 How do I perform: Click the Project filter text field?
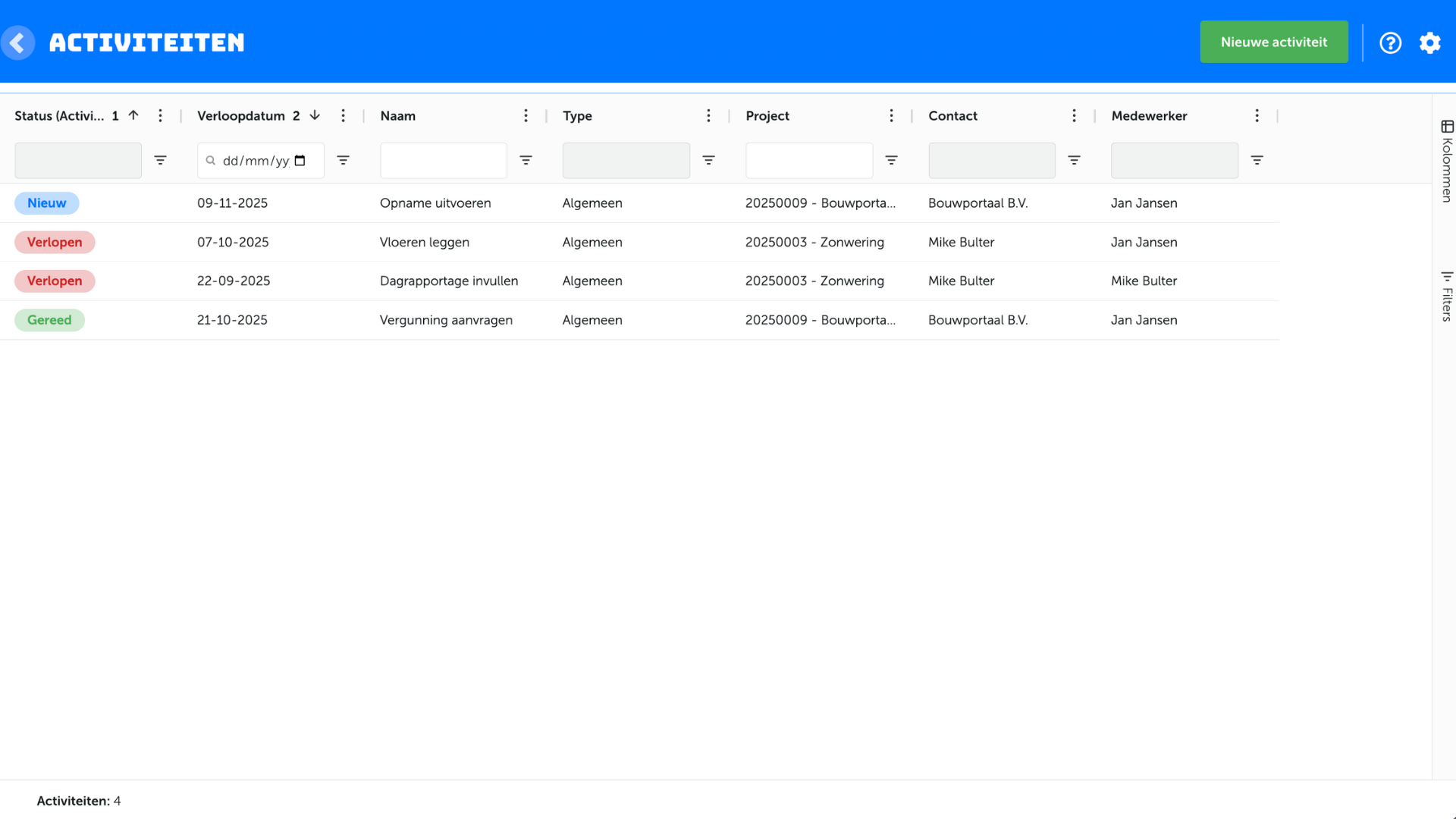coord(809,160)
